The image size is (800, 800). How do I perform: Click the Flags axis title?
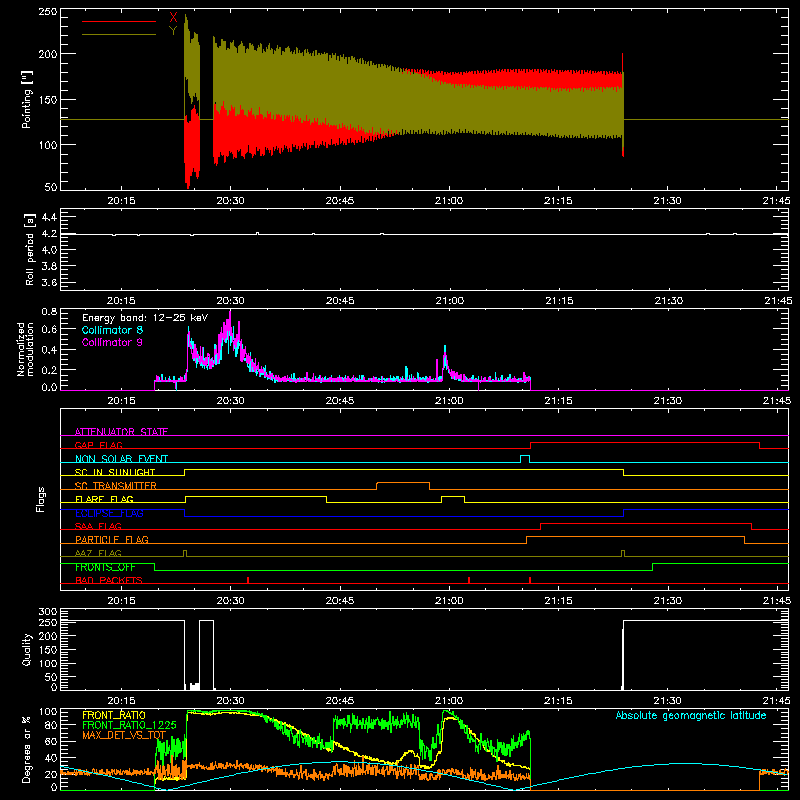point(41,499)
